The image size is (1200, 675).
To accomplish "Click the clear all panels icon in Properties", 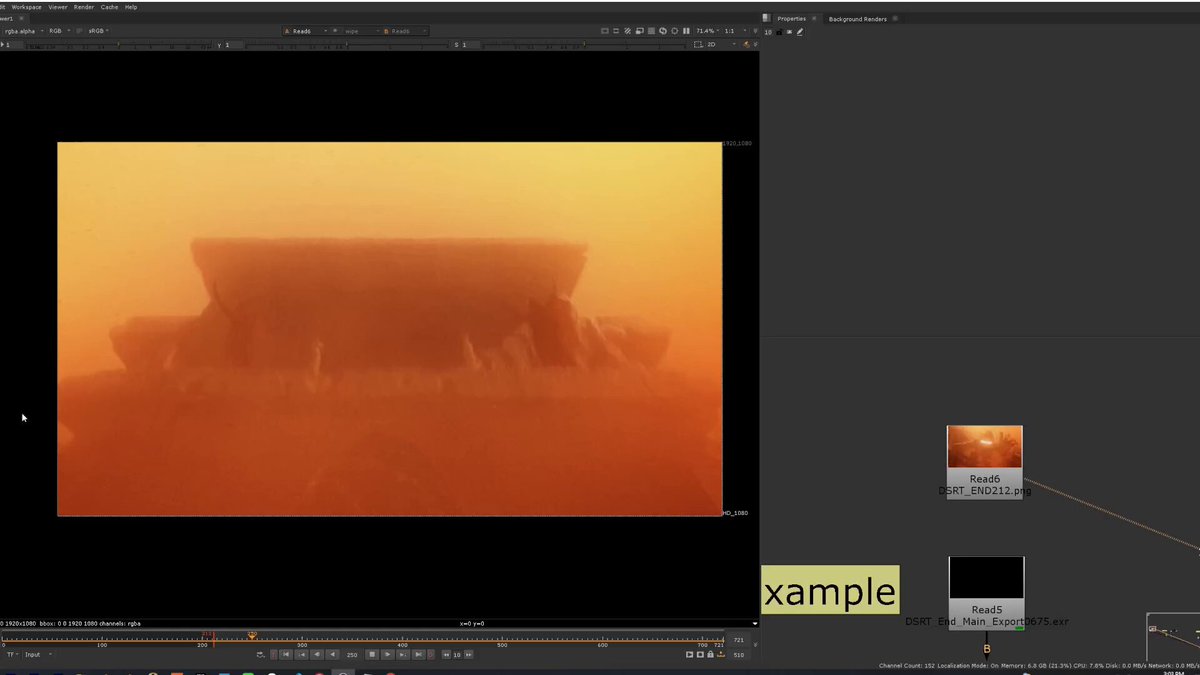I will [x=789, y=32].
